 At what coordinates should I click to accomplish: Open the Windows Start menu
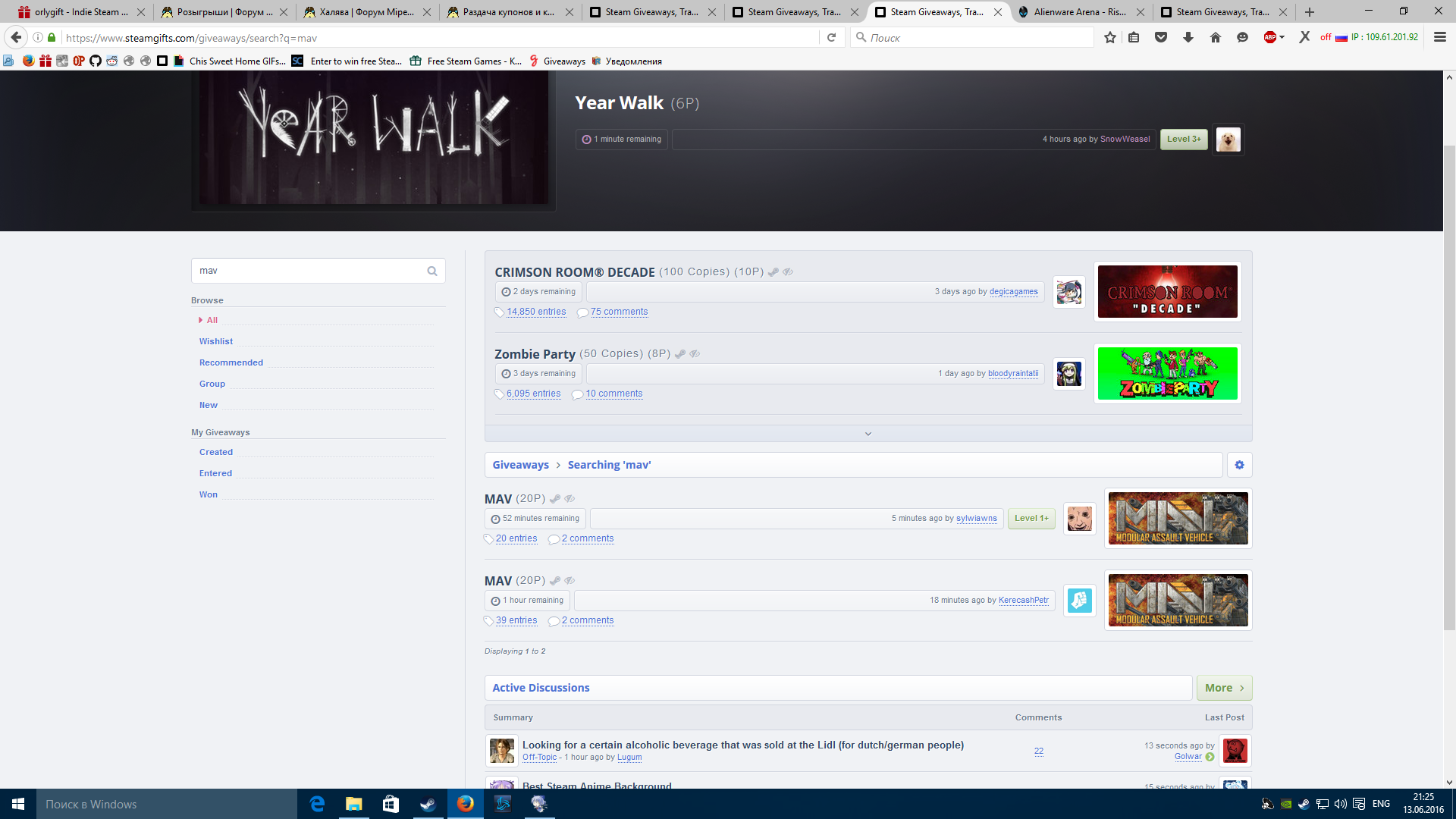[18, 804]
